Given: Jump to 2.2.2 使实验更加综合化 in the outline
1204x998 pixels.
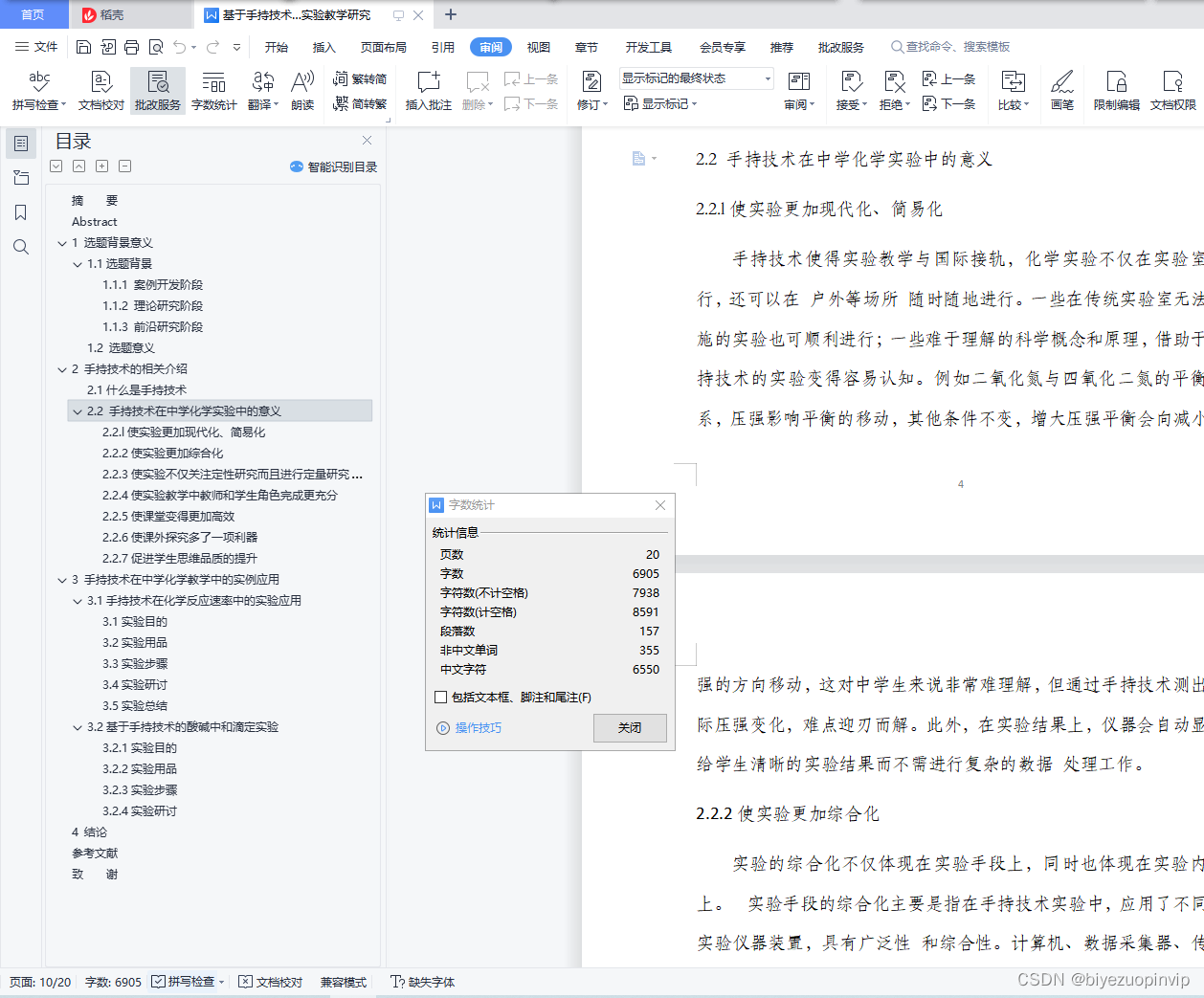Looking at the screenshot, I should point(163,454).
